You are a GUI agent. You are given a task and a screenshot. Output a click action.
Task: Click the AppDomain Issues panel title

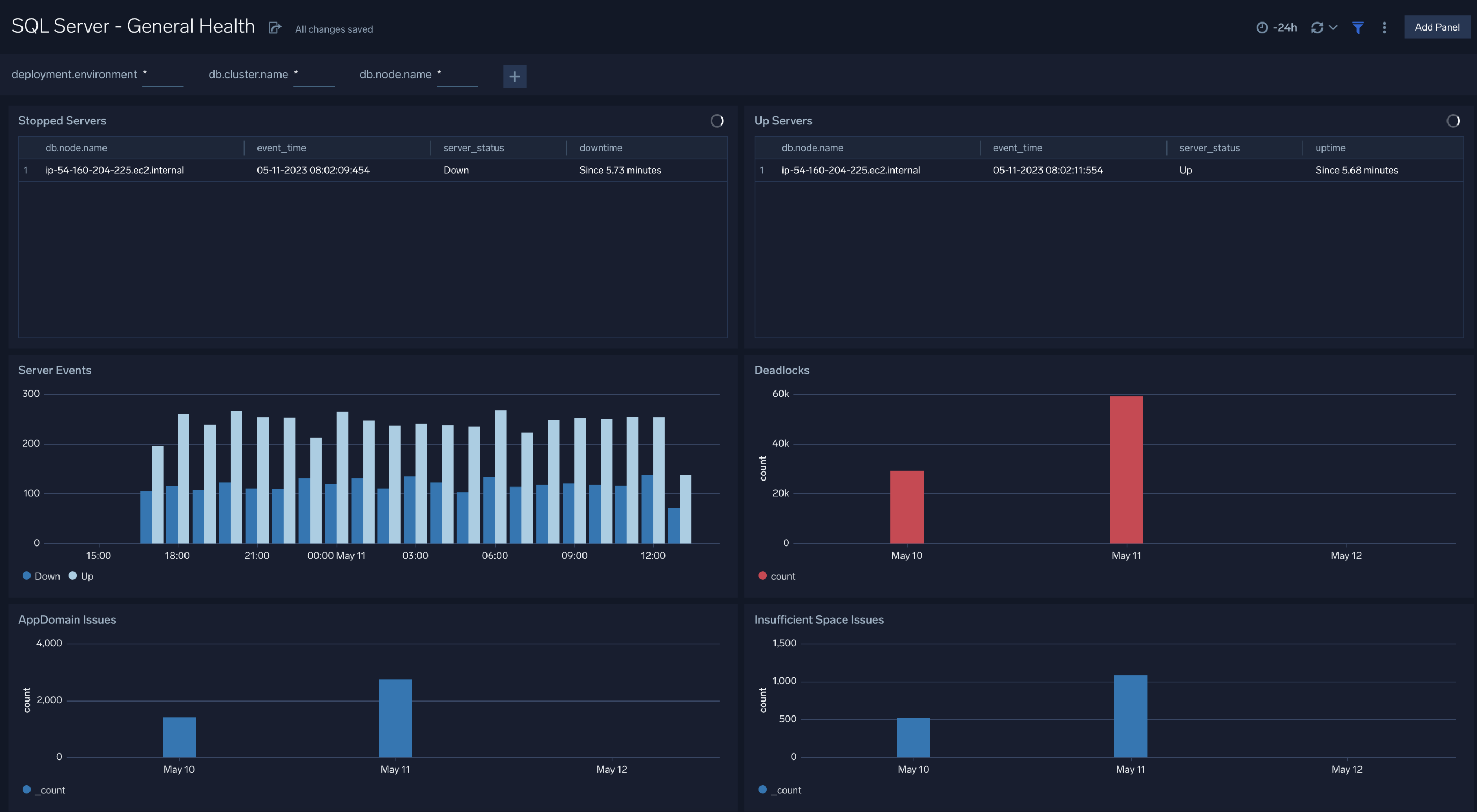[x=67, y=619]
